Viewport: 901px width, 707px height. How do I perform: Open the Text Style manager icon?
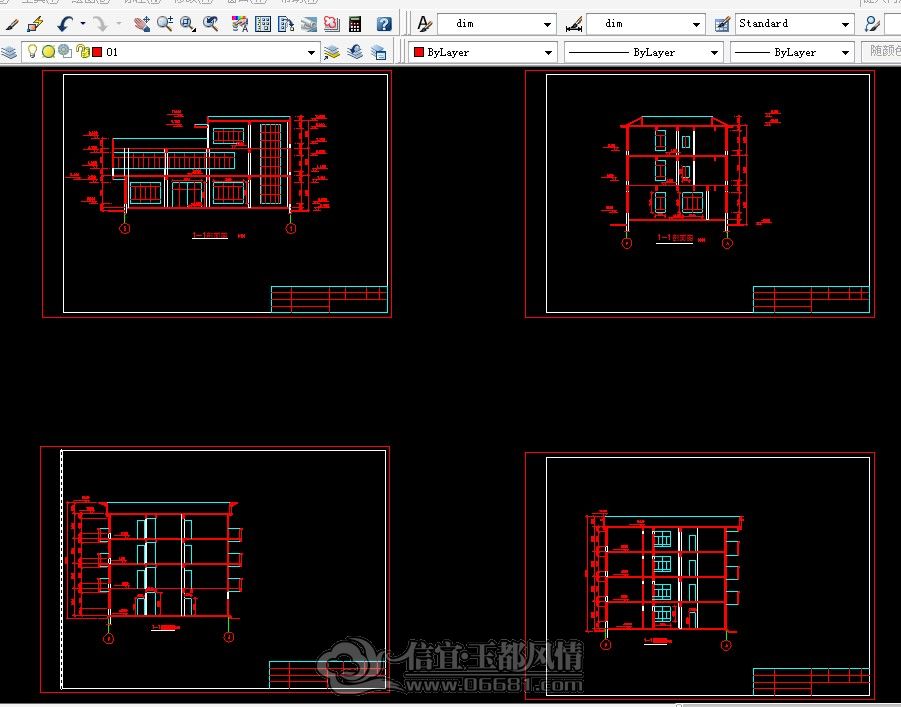coord(424,24)
